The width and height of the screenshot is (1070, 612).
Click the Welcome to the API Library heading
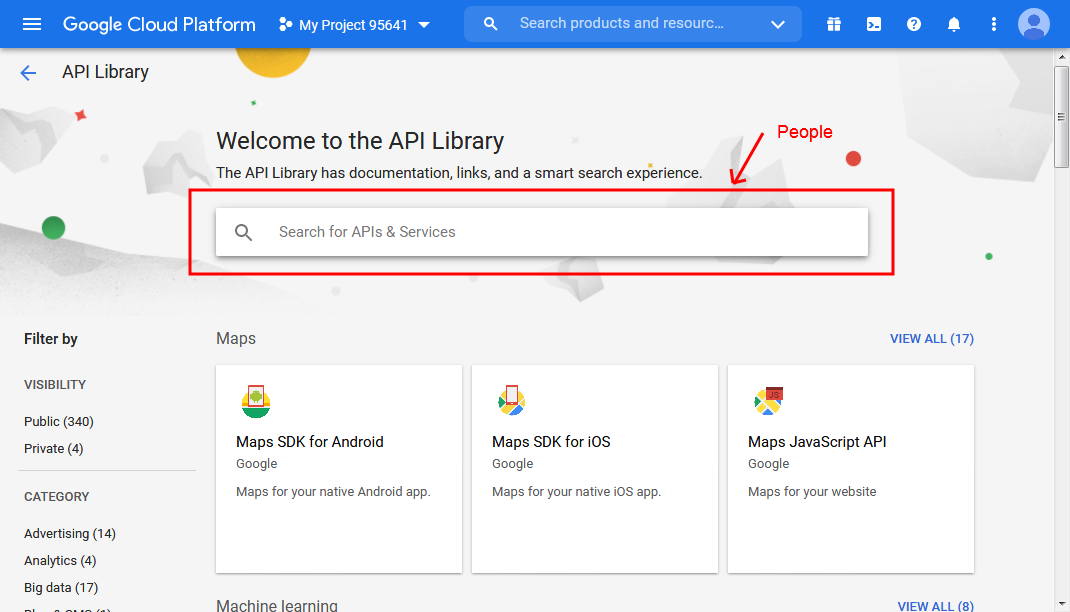[x=360, y=141]
